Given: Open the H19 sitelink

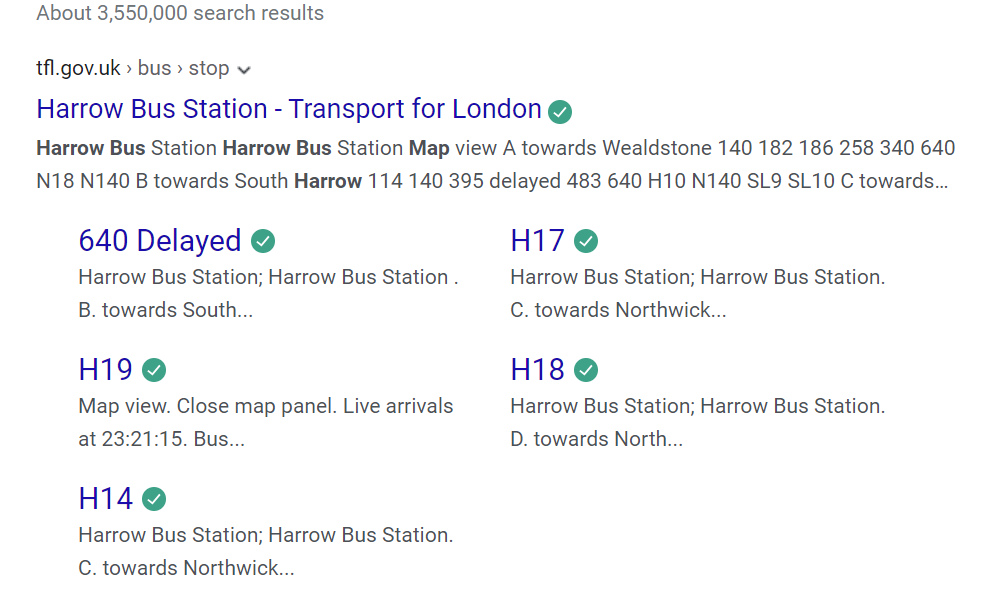Looking at the screenshot, I should pos(105,370).
